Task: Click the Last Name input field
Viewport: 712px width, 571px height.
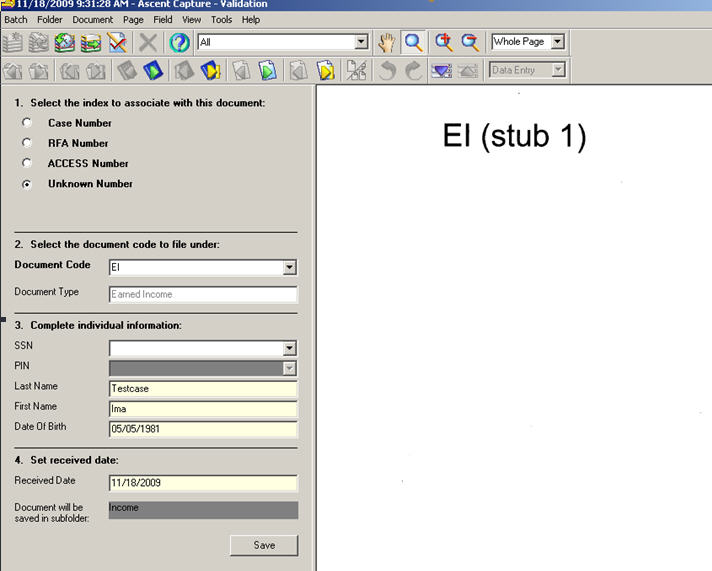Action: click(203, 389)
